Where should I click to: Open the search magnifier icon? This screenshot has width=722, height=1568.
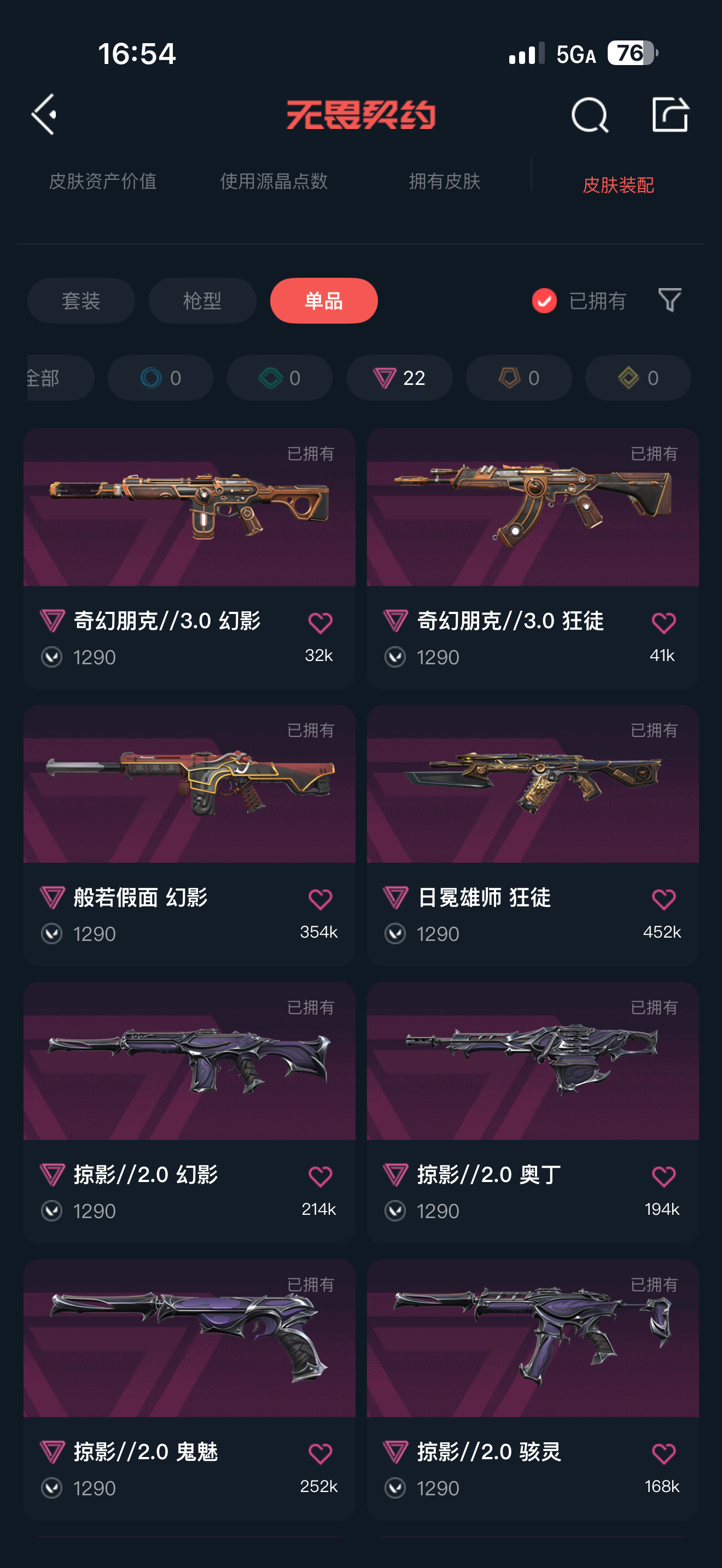[590, 114]
